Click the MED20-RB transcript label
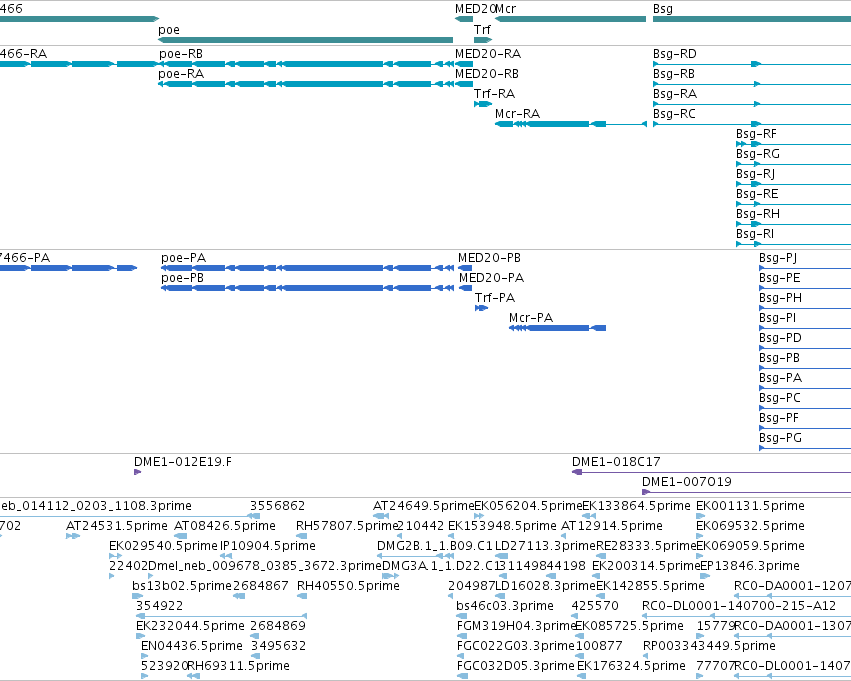The height and width of the screenshot is (681, 851). coord(487,74)
